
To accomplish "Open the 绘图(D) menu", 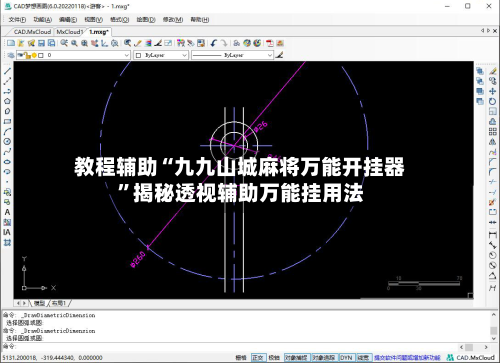I will (146, 20).
